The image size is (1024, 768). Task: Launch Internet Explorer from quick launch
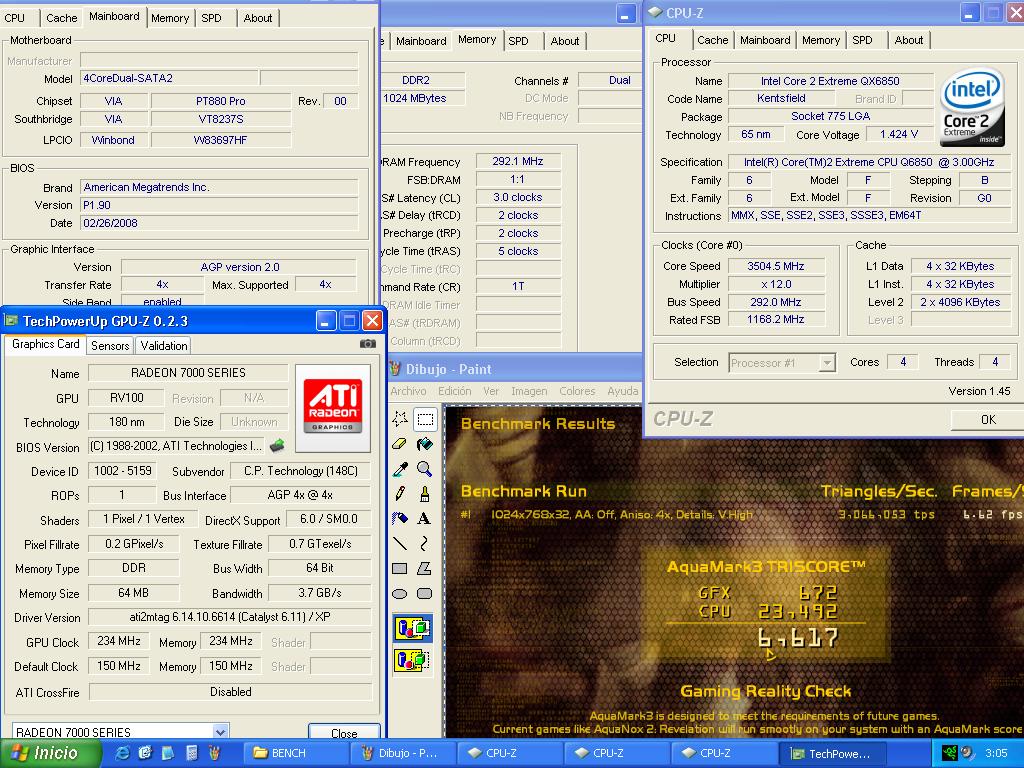tap(122, 753)
